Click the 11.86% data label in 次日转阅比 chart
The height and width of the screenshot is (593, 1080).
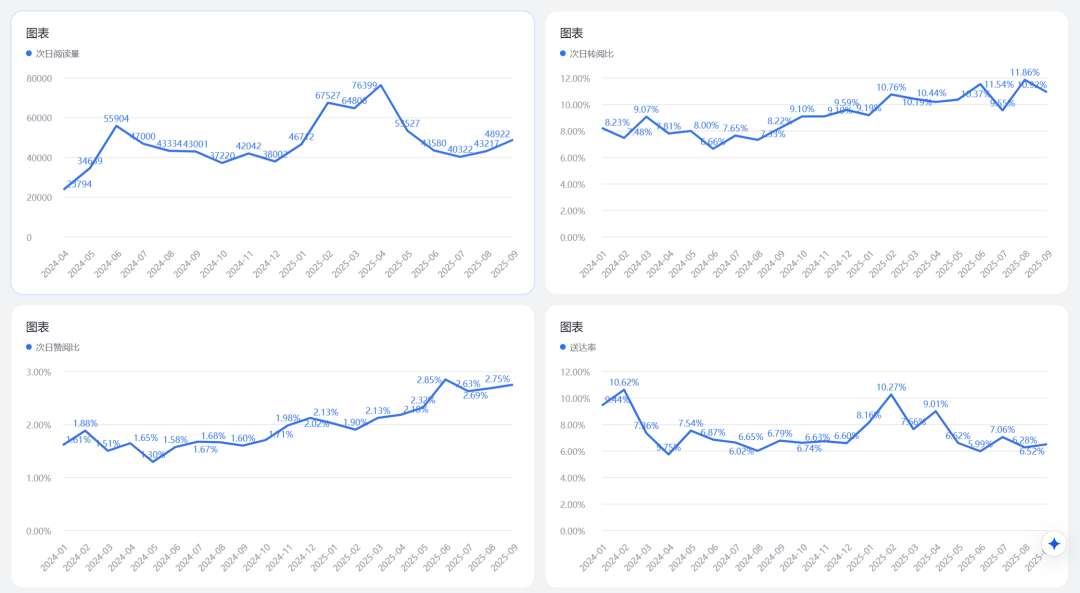coord(1025,72)
